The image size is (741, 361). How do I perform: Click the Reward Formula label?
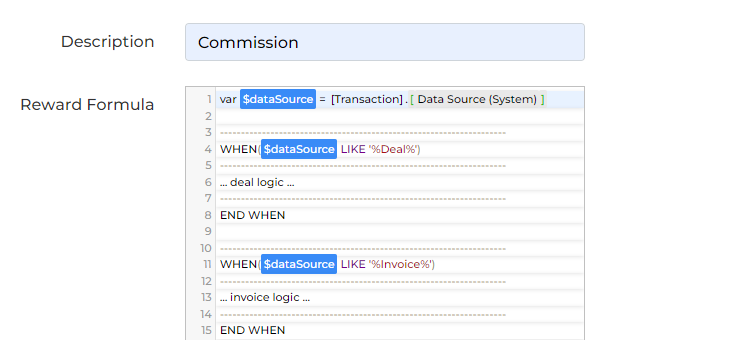pyautogui.click(x=87, y=104)
